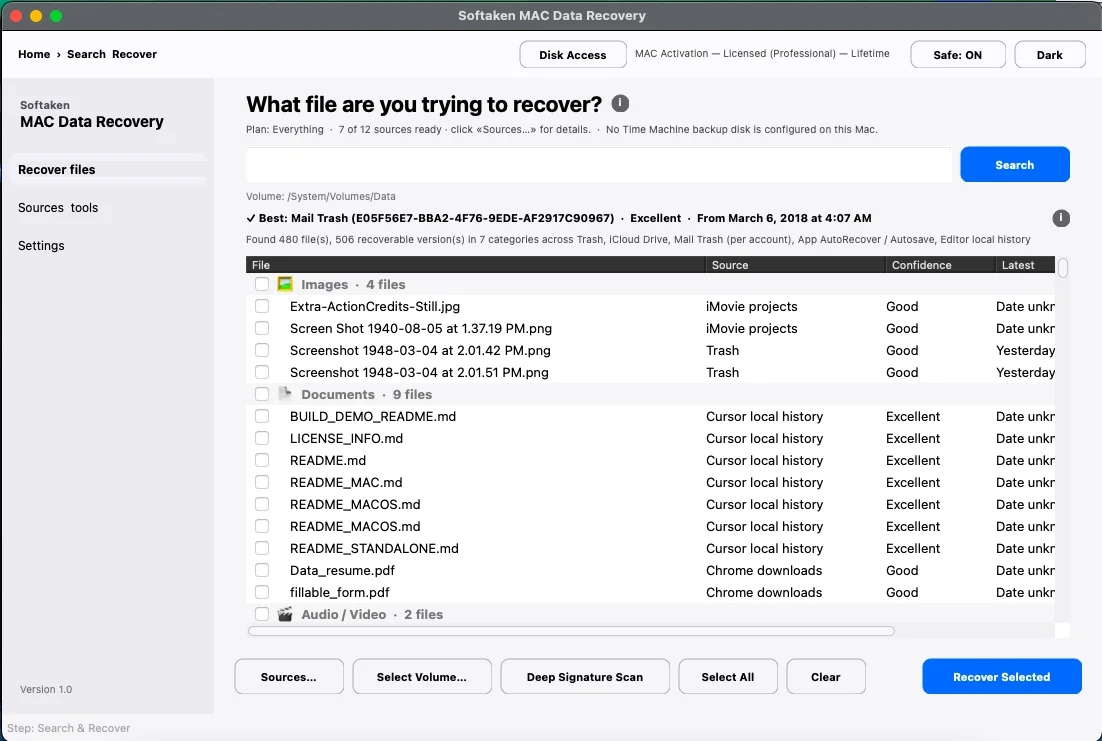The height and width of the screenshot is (741, 1102).
Task: Check README.md checkbox
Action: click(x=261, y=460)
